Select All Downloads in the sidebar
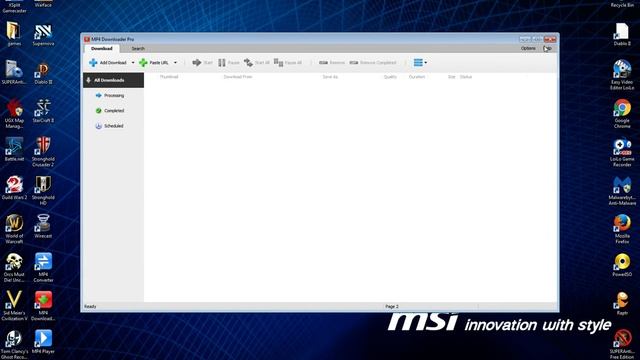The image size is (640, 360). 113,80
